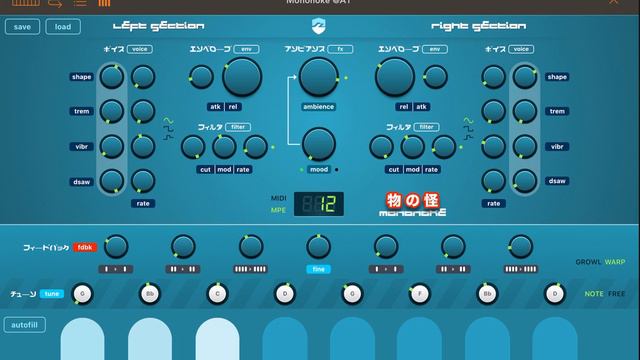Click the feedback knob above the fine label

[318, 247]
